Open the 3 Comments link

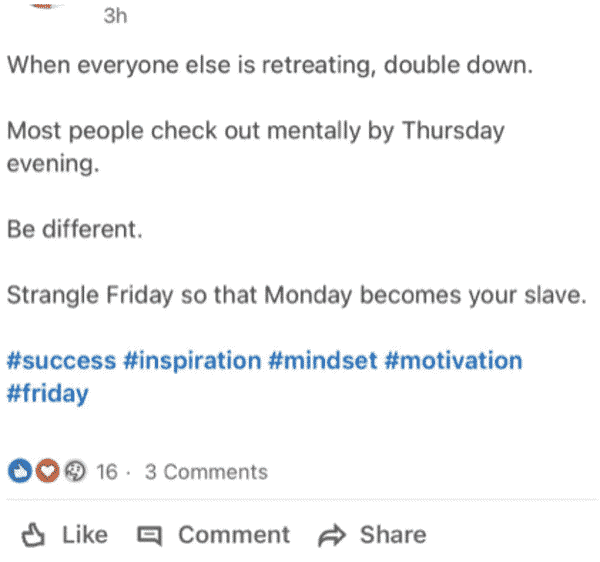(x=206, y=472)
